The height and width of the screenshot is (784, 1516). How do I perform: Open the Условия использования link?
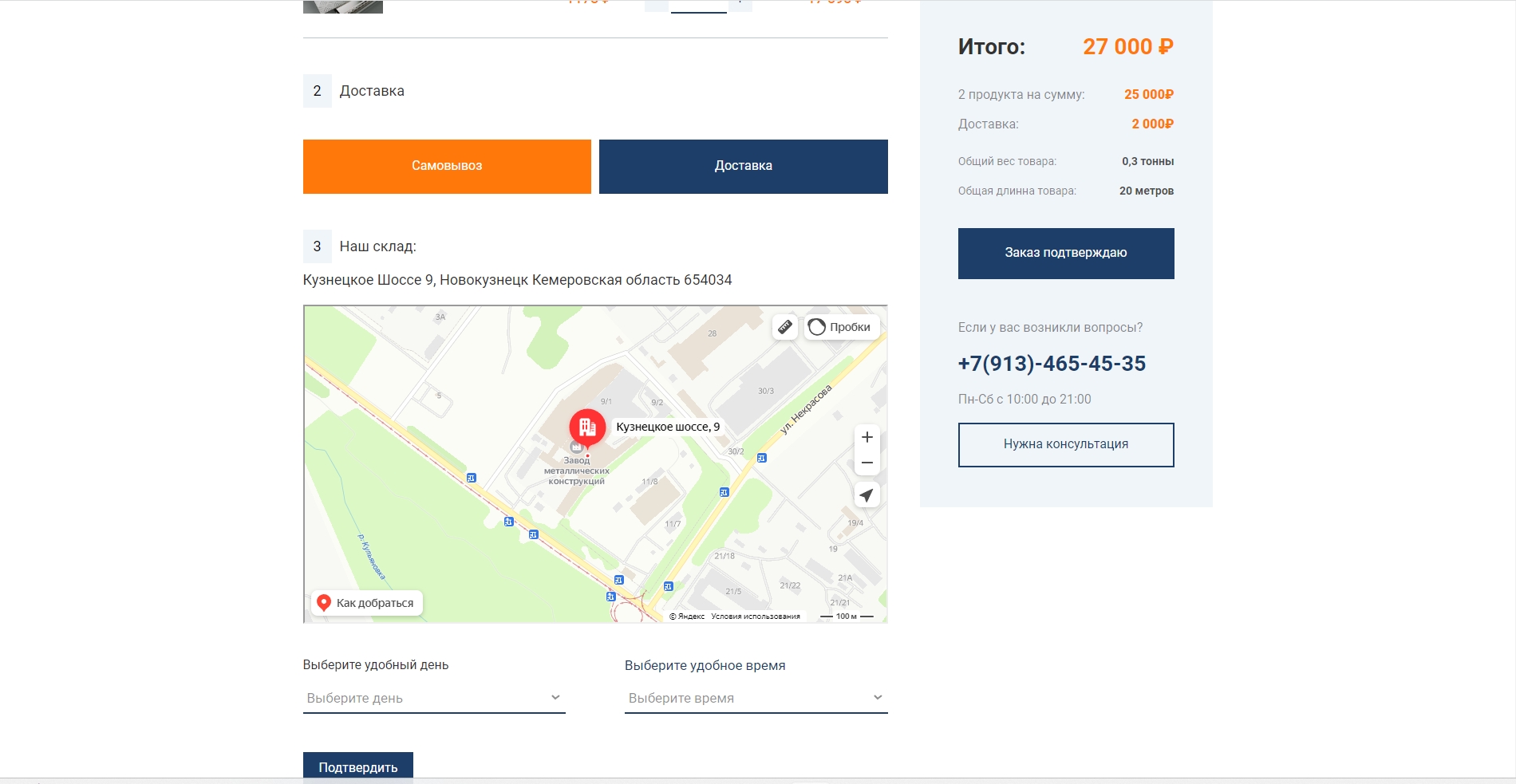755,617
